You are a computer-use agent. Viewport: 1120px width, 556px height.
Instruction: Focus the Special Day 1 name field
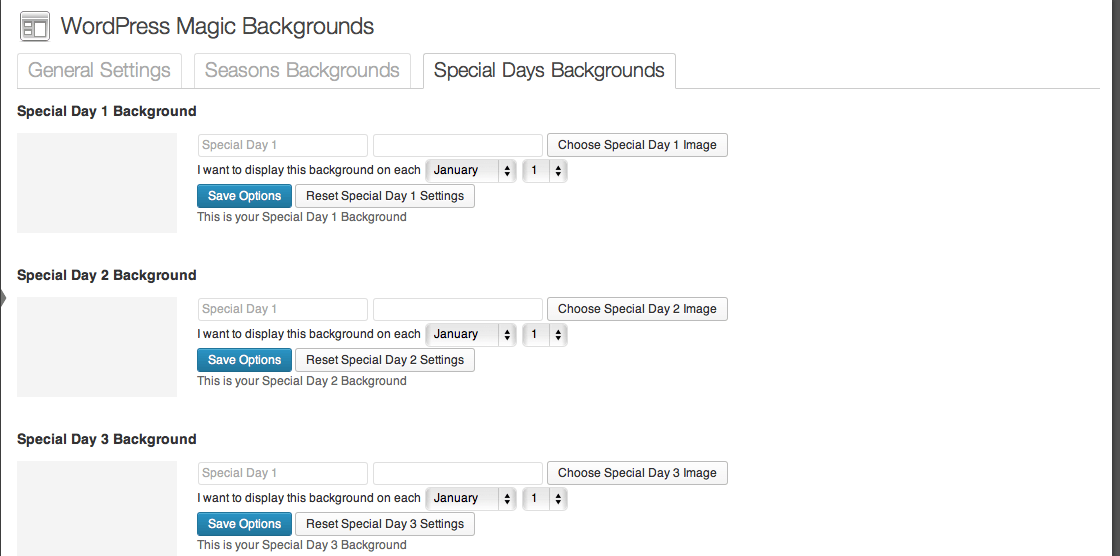(x=283, y=145)
